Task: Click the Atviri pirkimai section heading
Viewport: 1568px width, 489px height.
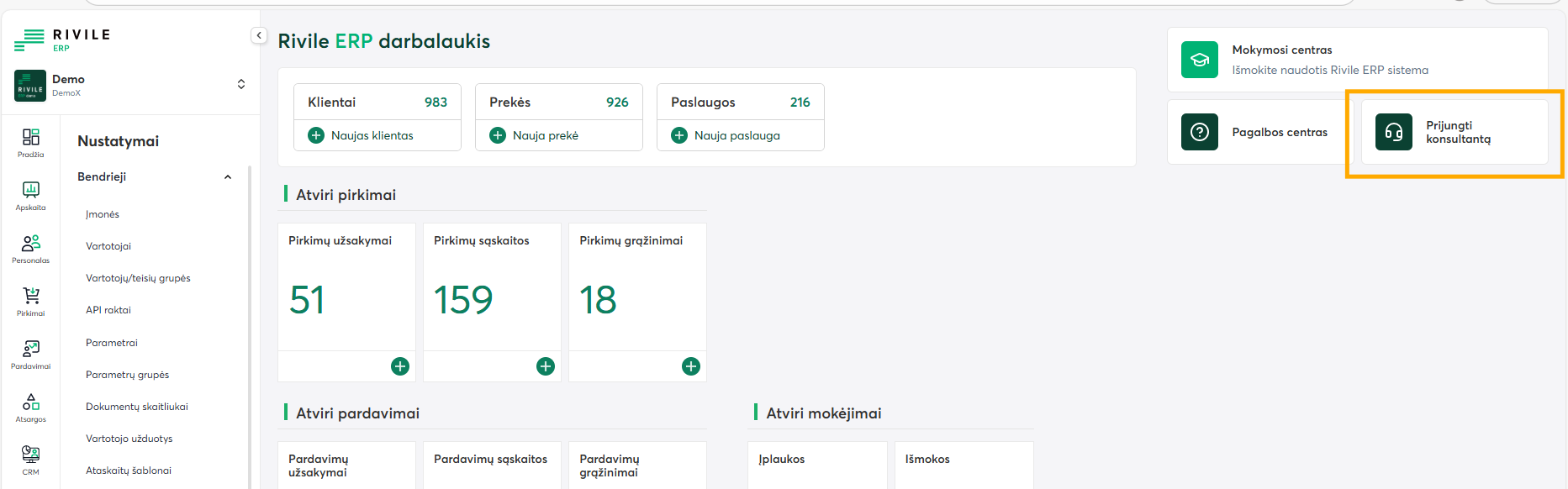Action: (346, 195)
